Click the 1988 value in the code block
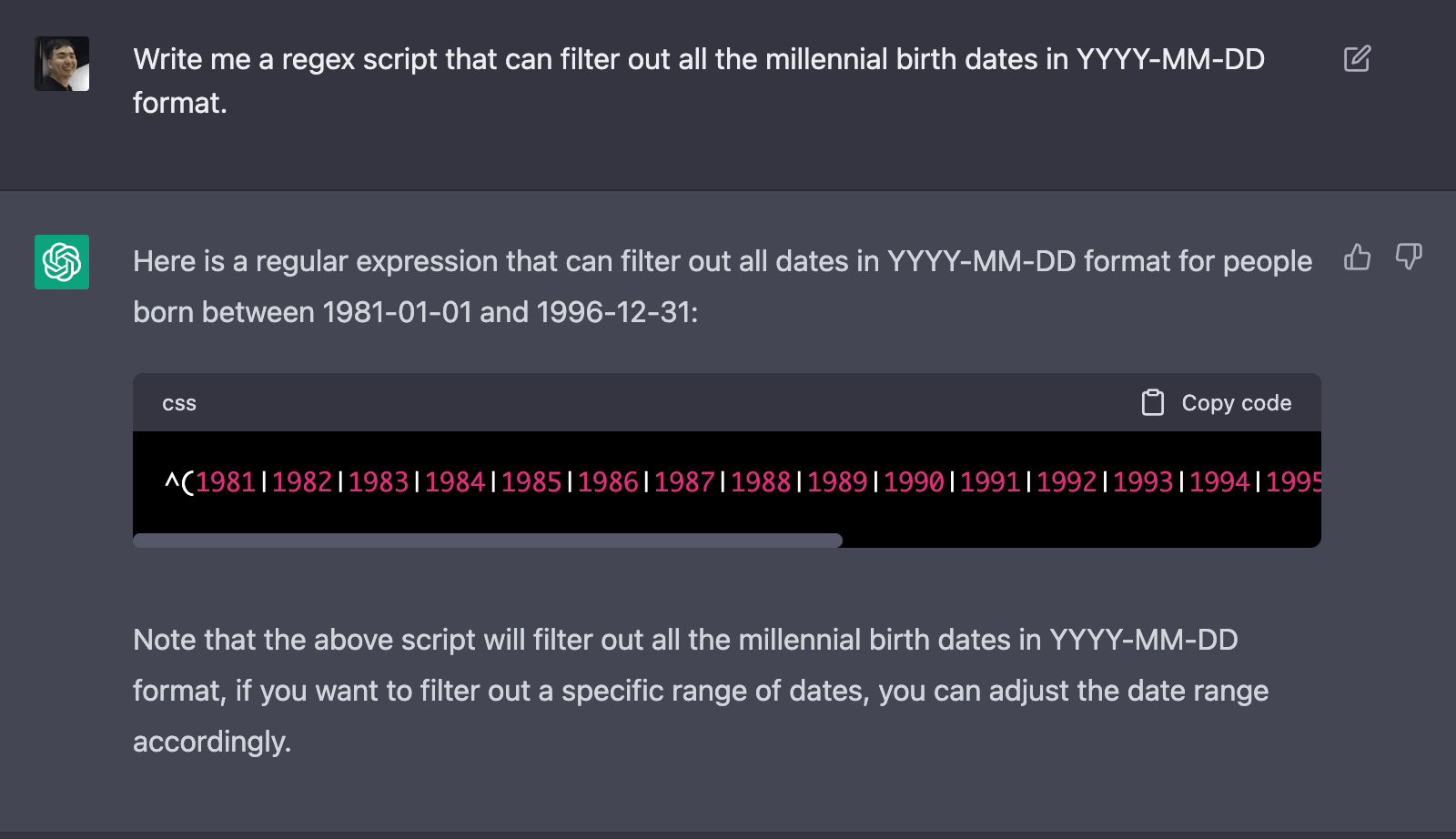The width and height of the screenshot is (1456, 839). coord(761,481)
